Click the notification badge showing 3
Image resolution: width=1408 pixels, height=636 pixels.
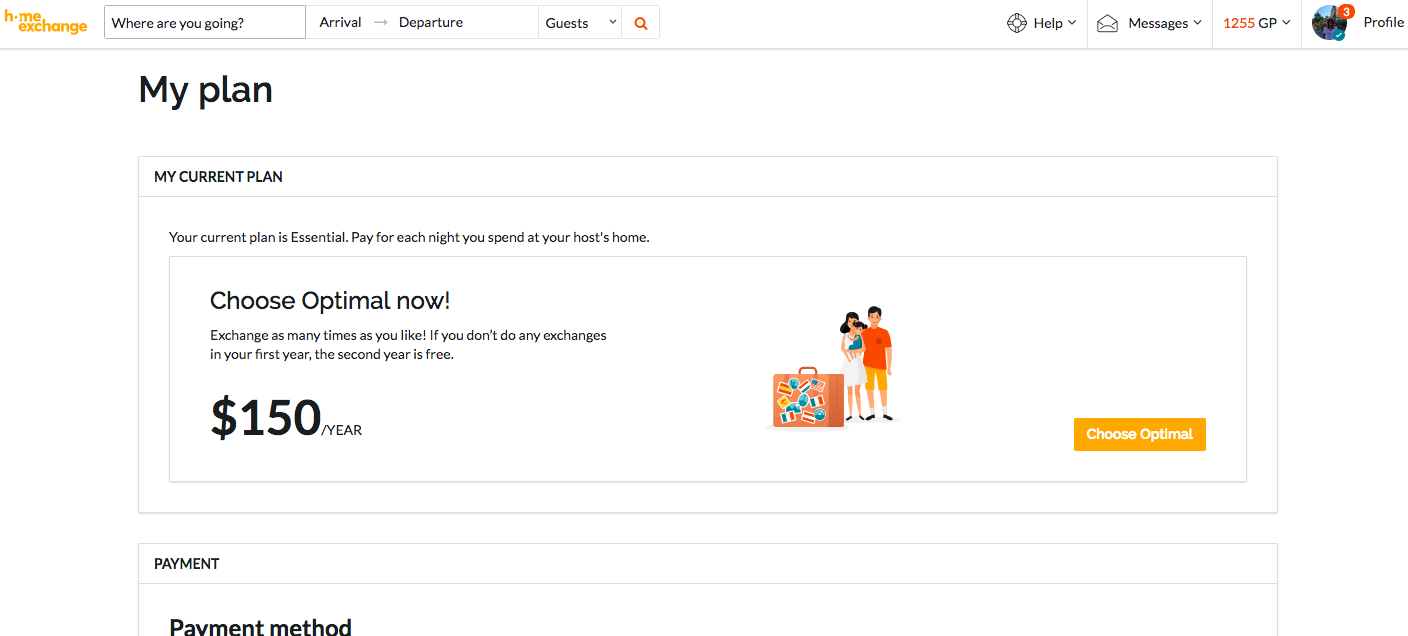pos(1346,12)
